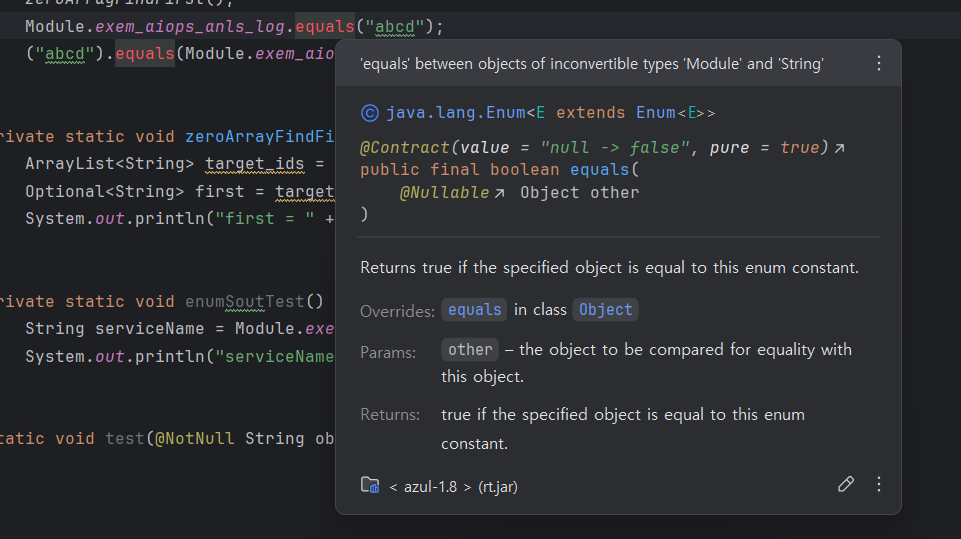This screenshot has width=961, height=539.
Task: Open the java.lang.Enum class link
Action: (455, 113)
